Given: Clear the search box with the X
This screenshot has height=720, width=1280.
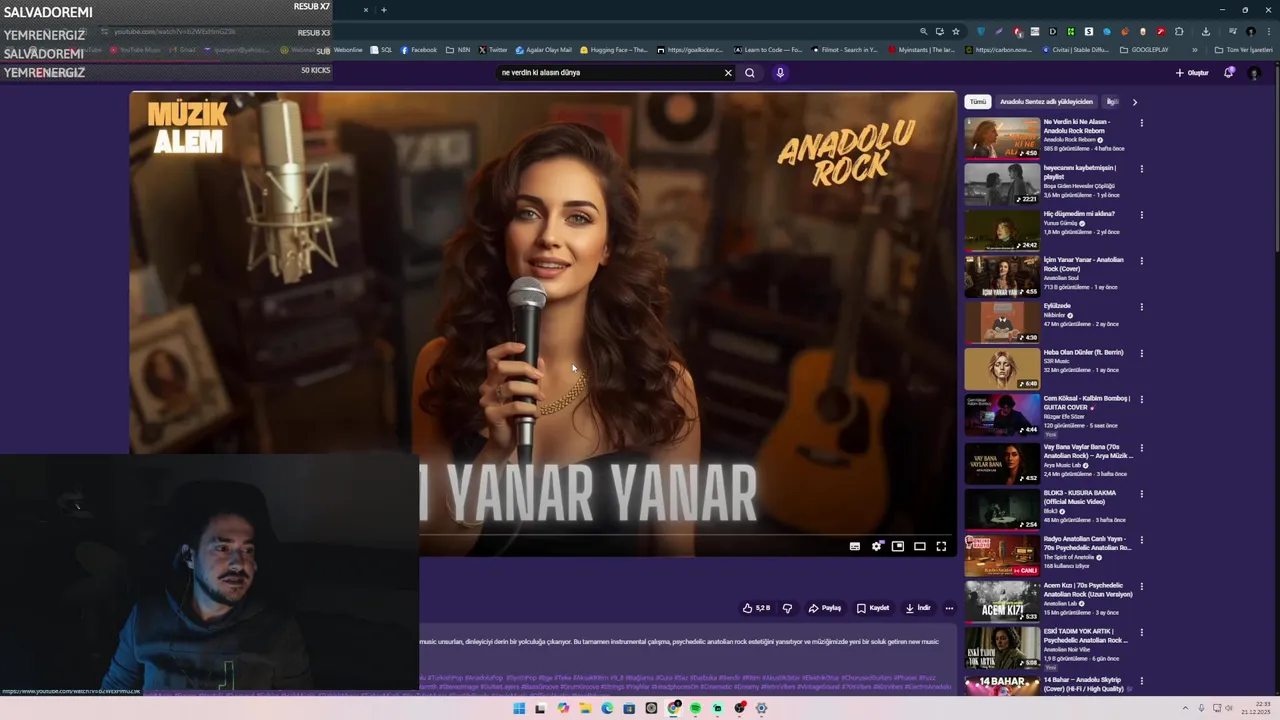Looking at the screenshot, I should point(728,73).
